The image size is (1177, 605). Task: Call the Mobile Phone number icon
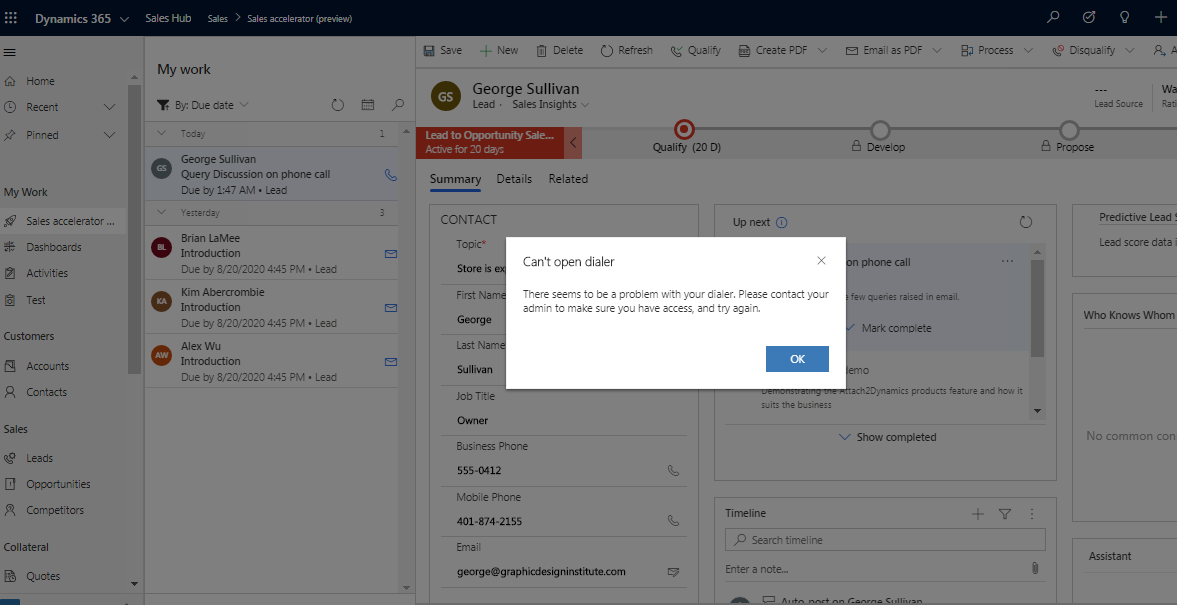[x=673, y=521]
